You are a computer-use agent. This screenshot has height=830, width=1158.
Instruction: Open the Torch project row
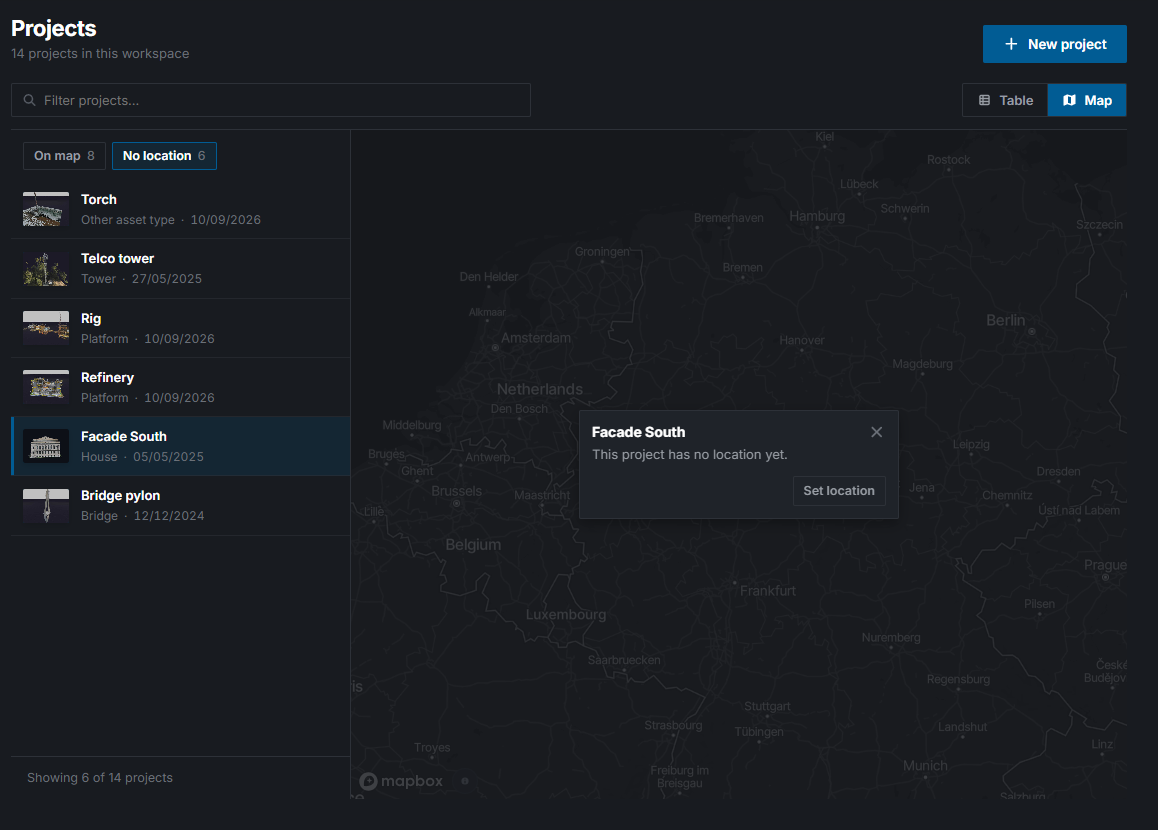pyautogui.click(x=180, y=210)
